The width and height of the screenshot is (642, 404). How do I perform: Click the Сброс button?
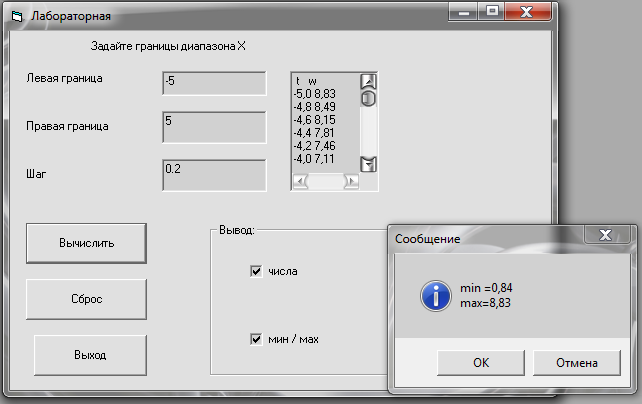point(86,299)
